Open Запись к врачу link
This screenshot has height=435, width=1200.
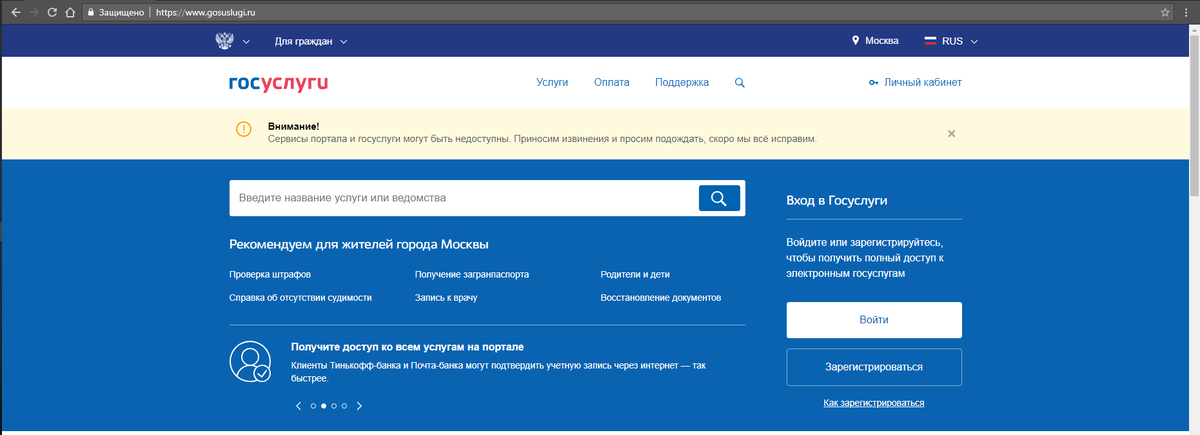pyautogui.click(x=446, y=298)
